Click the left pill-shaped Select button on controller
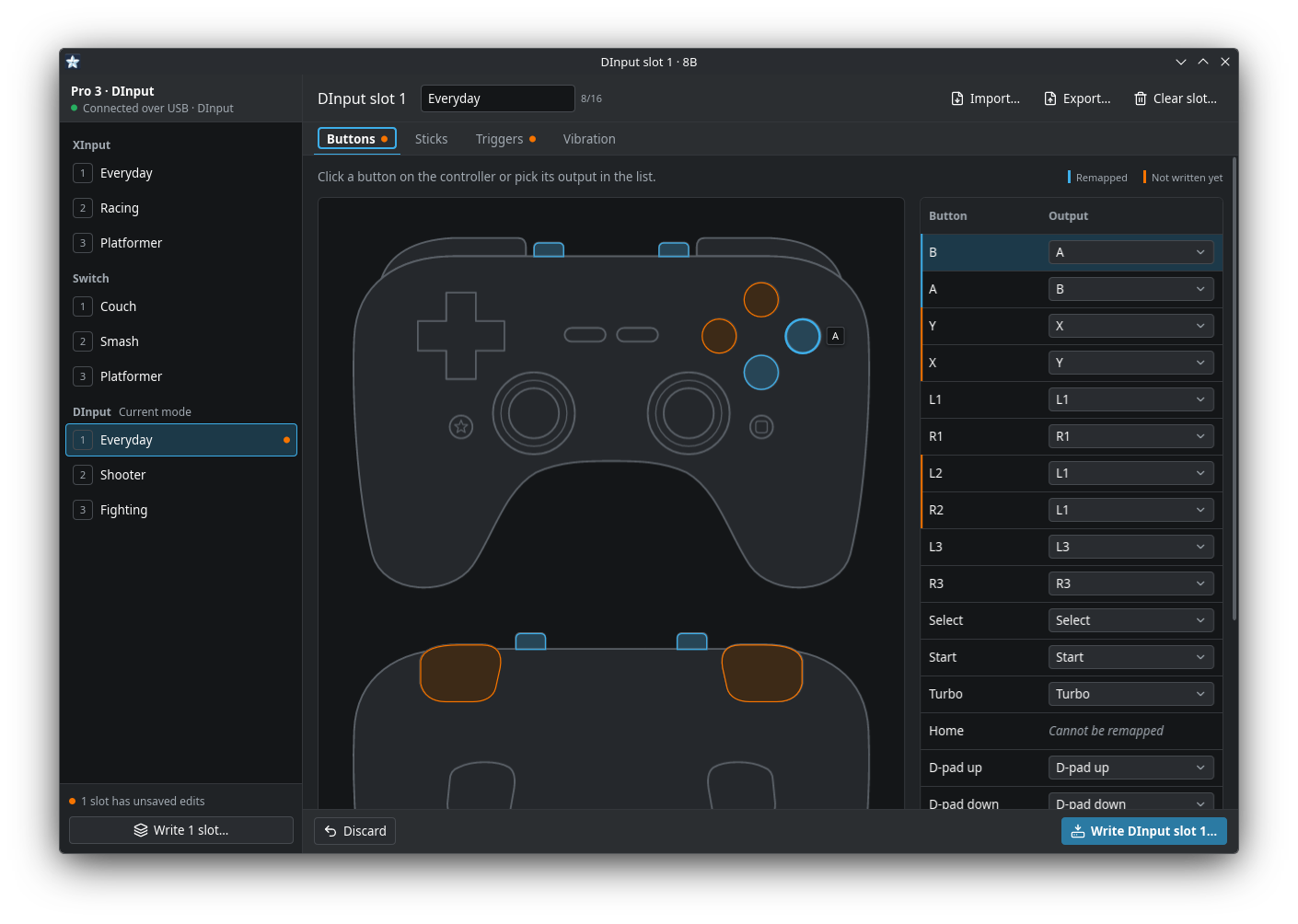1298x924 pixels. click(x=585, y=334)
